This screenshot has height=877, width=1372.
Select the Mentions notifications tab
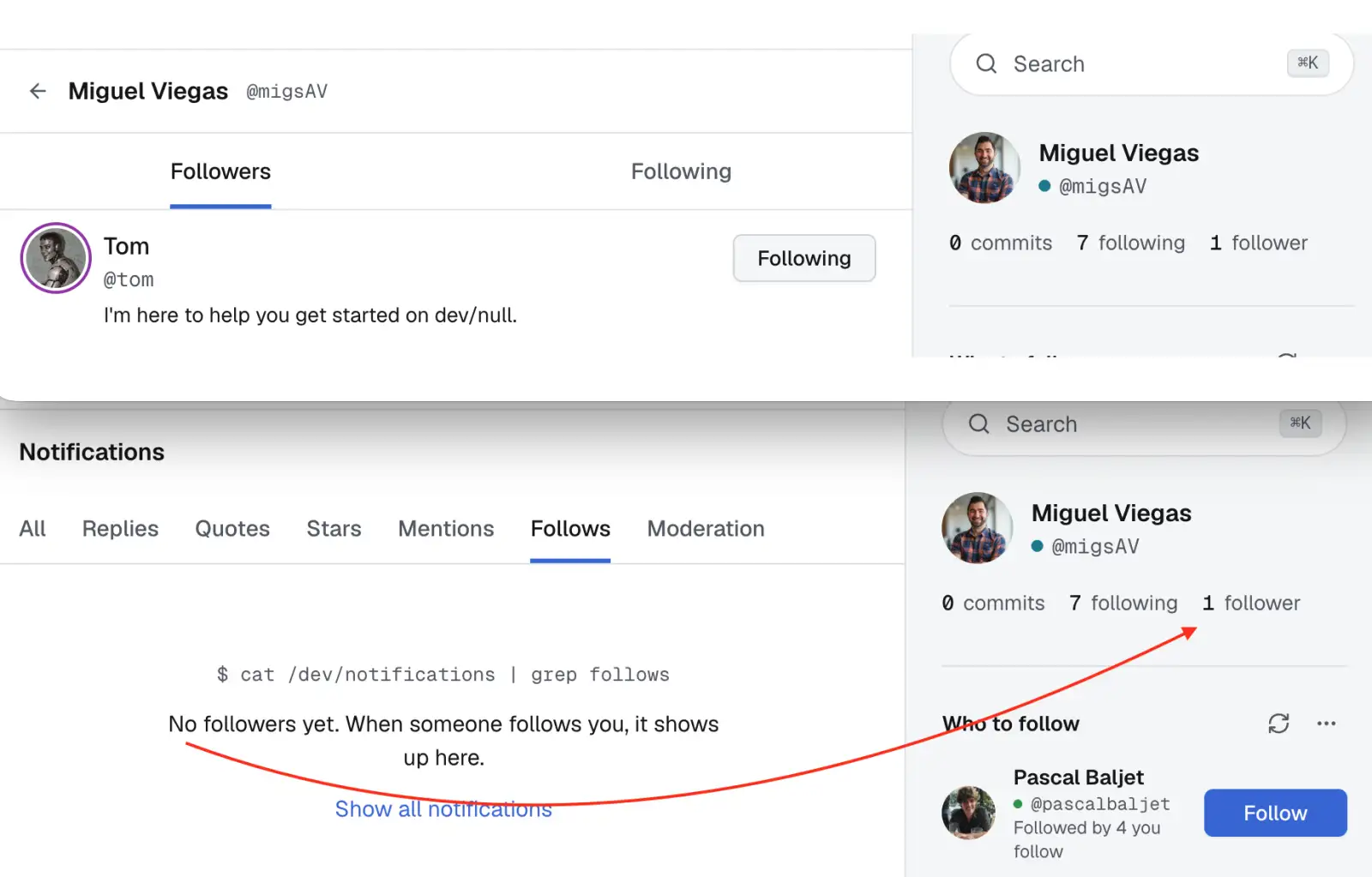(x=446, y=529)
